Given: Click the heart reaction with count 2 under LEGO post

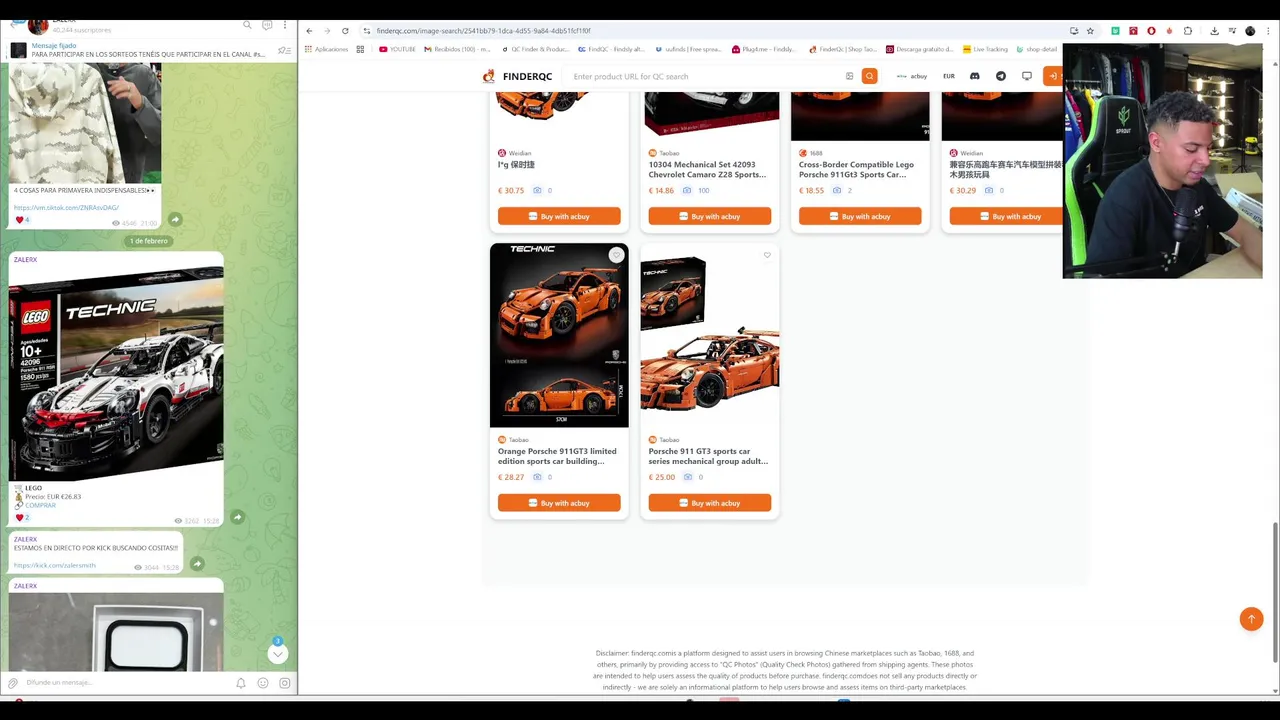Looking at the screenshot, I should 22,518.
